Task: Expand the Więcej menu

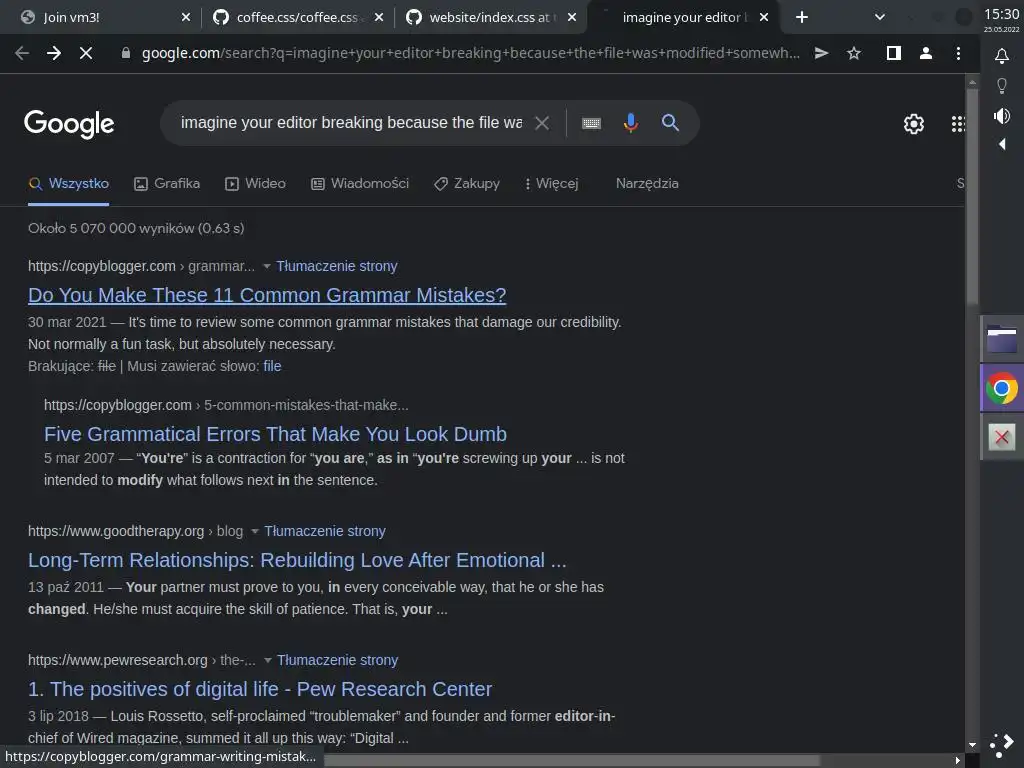Action: (x=552, y=184)
